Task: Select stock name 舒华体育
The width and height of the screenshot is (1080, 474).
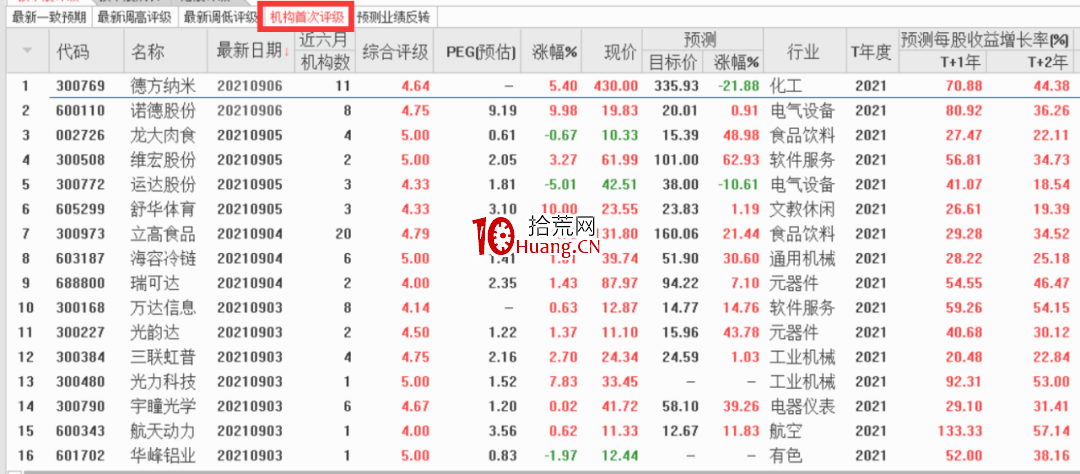Action: [x=163, y=209]
